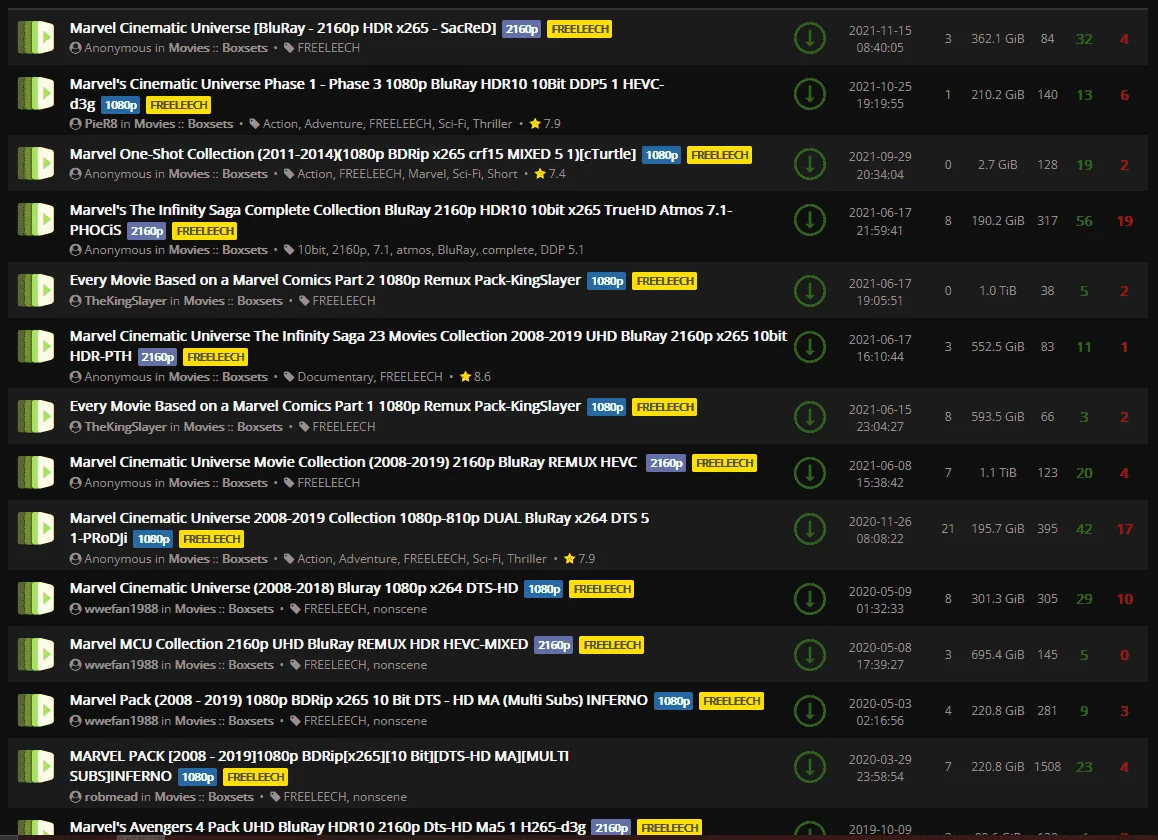This screenshot has height=840, width=1158.
Task: Click 2160p badge on SacReD torrent
Action: [x=521, y=29]
